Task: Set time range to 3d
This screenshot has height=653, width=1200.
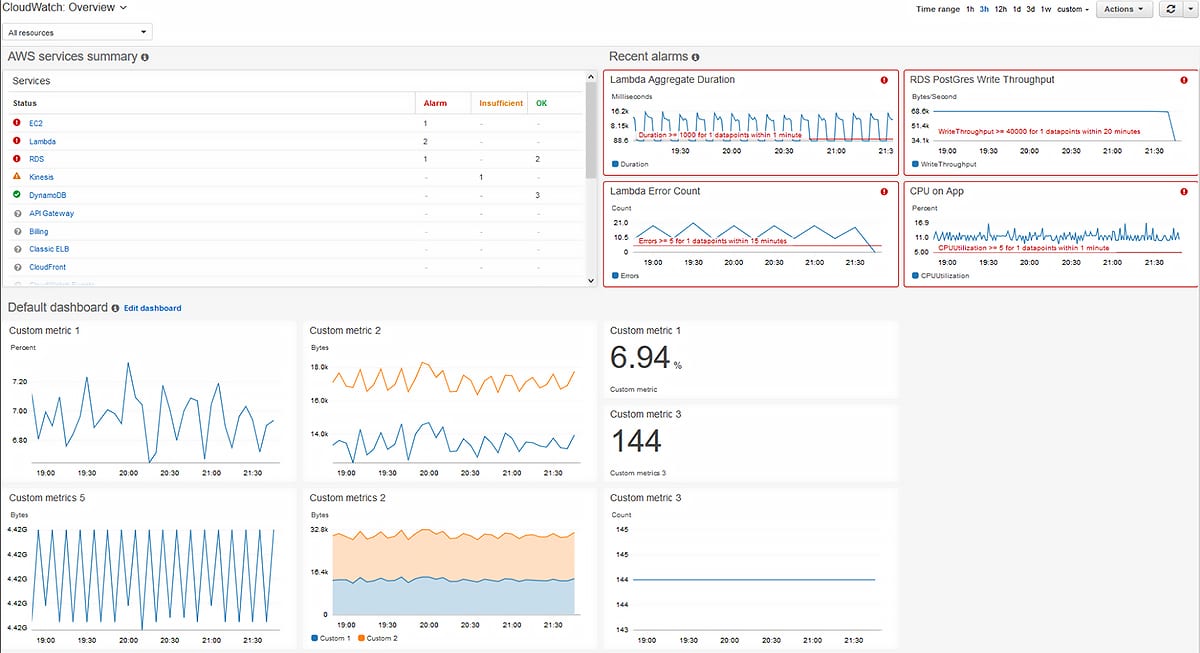Action: 1031,9
